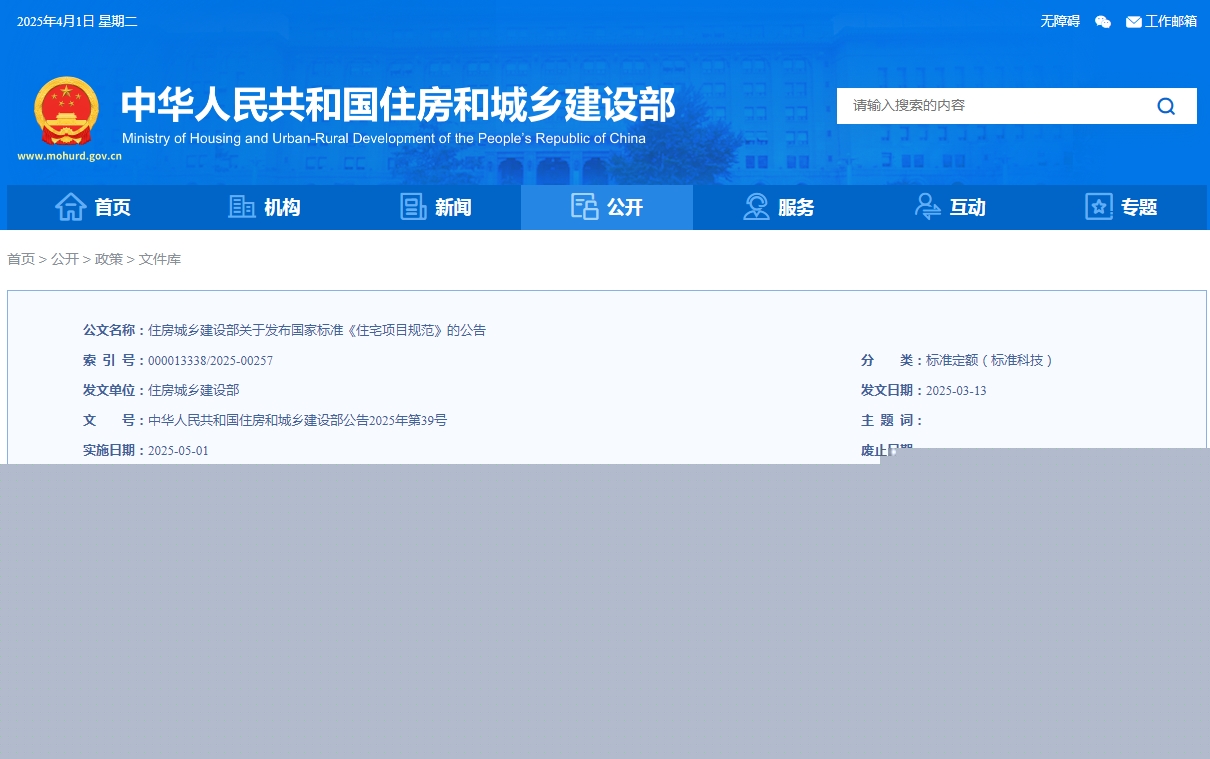The height and width of the screenshot is (759, 1210).
Task: Open the 新闻 navigation tab
Action: coord(435,207)
